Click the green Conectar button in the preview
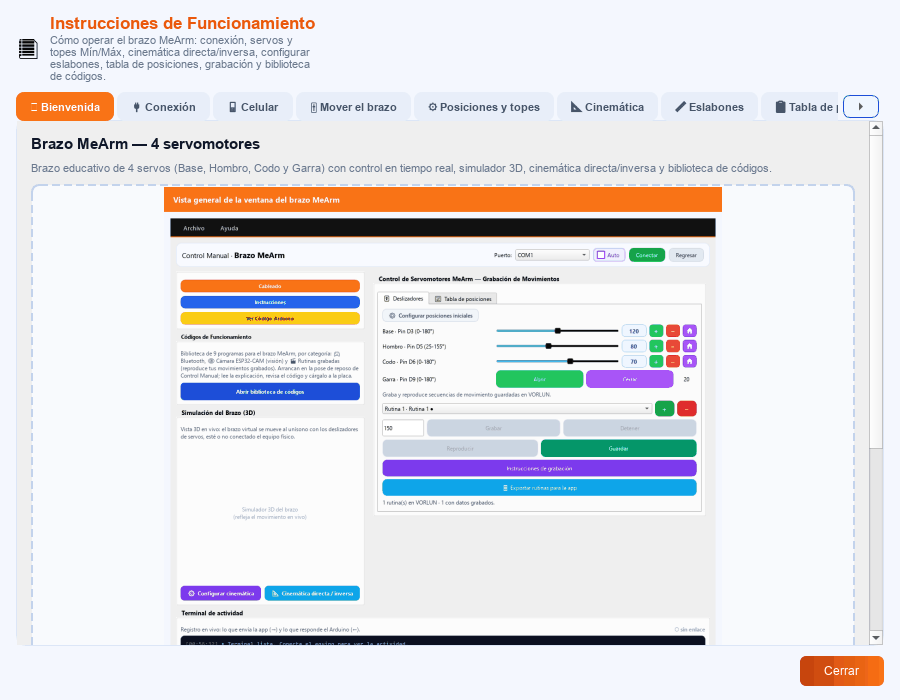Image resolution: width=900 pixels, height=700 pixels. pyautogui.click(x=647, y=255)
